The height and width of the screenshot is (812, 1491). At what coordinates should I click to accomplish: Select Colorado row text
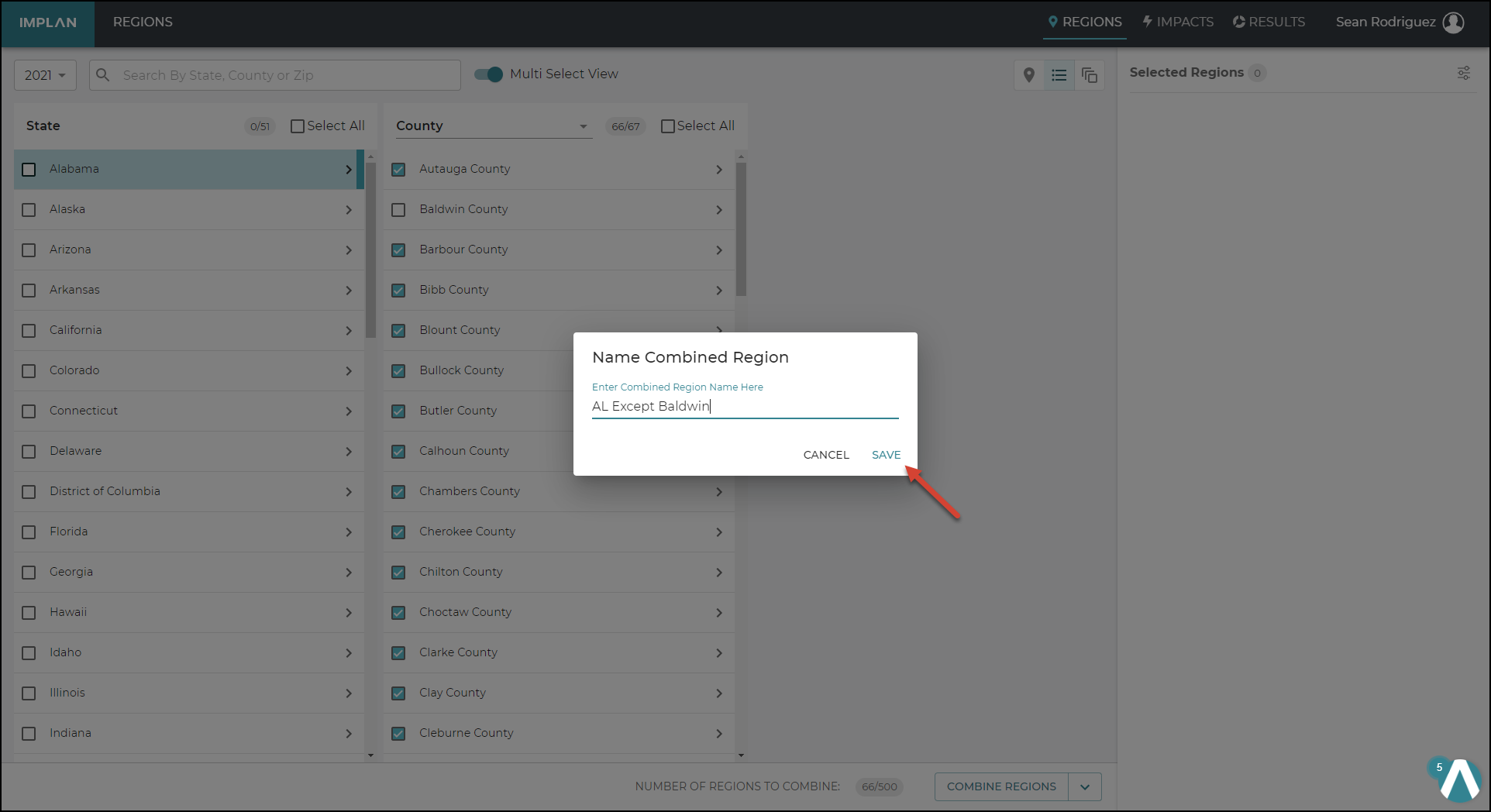click(74, 370)
